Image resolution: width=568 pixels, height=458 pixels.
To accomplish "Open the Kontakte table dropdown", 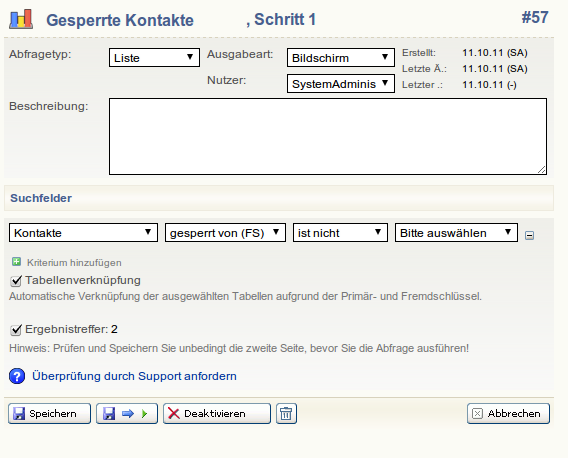I will click(83, 233).
